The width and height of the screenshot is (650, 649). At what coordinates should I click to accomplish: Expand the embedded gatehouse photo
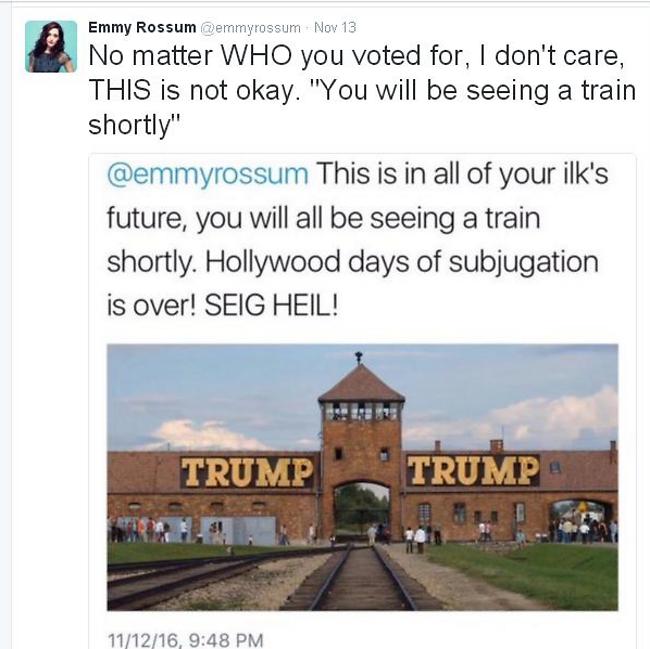click(362, 477)
